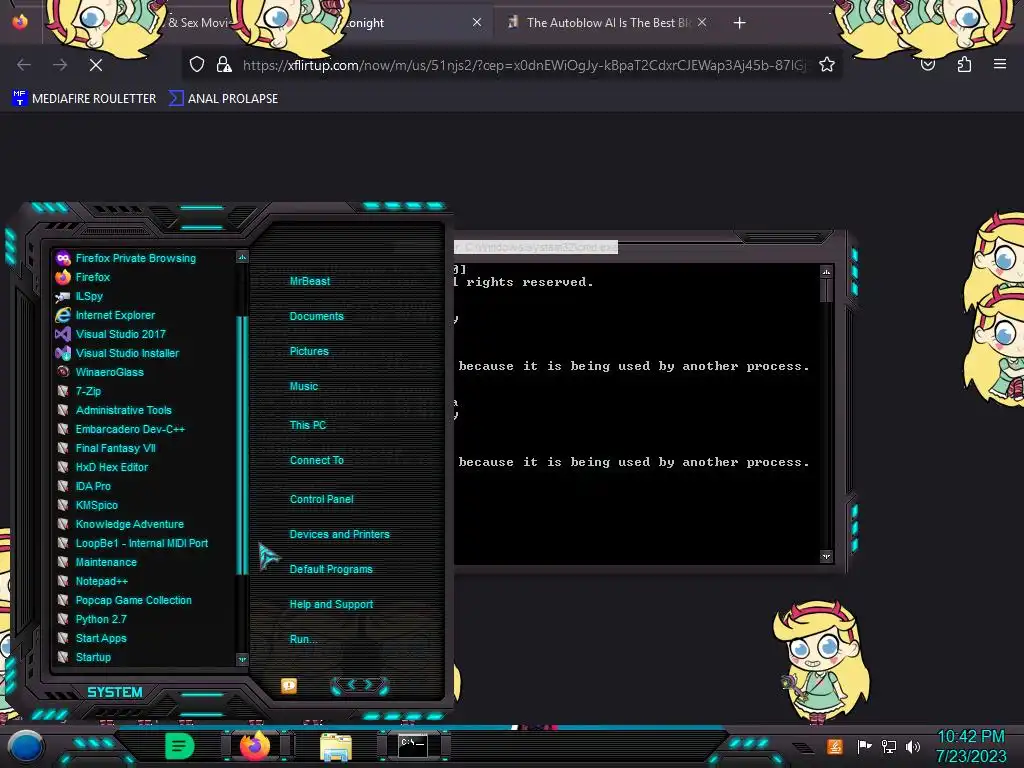The image size is (1024, 768).
Task: Expand the 7-Zip folder
Action: [78, 391]
